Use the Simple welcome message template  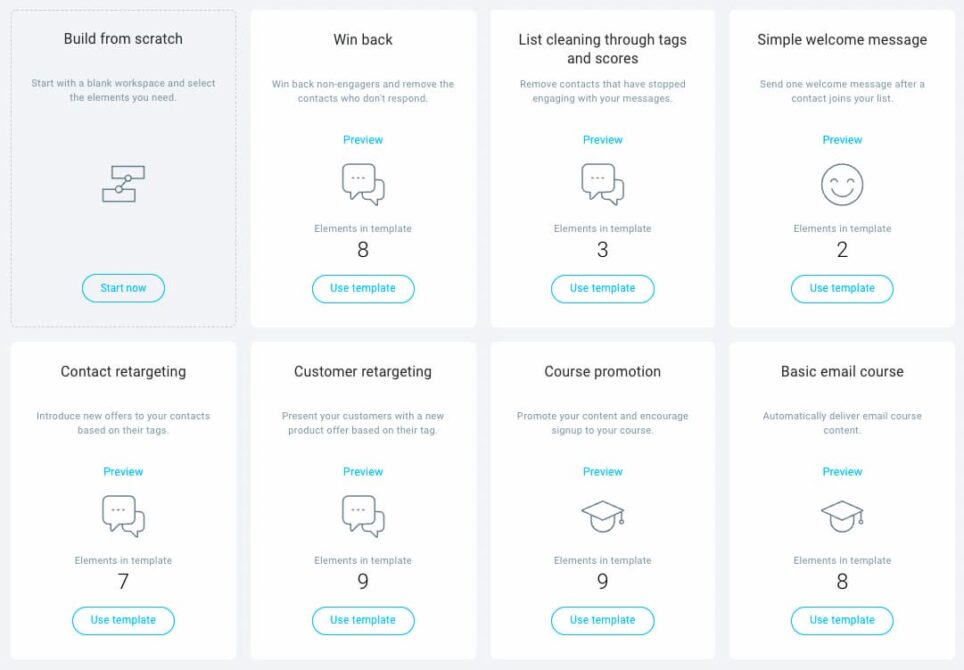pyautogui.click(x=842, y=288)
